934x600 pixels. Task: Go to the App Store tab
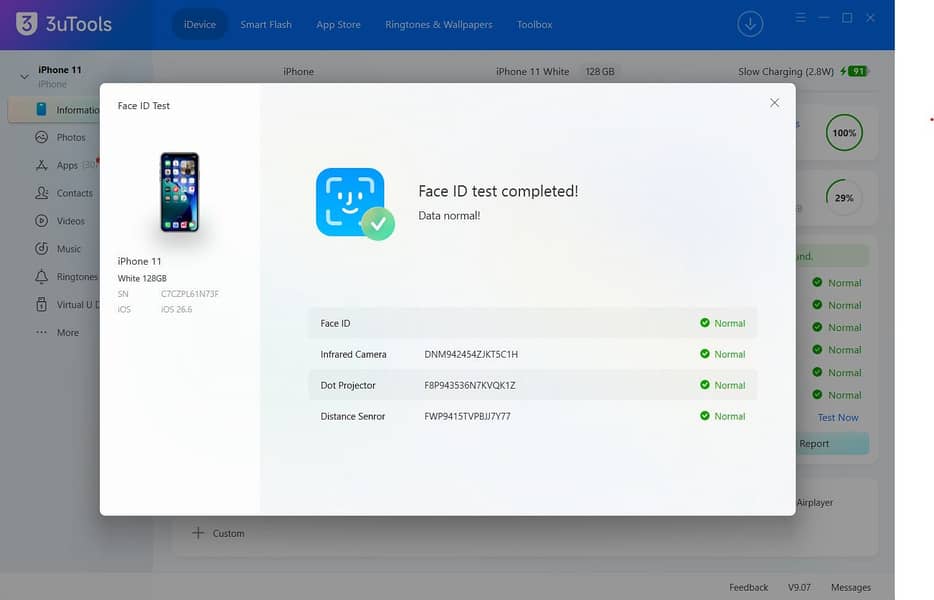tap(338, 24)
